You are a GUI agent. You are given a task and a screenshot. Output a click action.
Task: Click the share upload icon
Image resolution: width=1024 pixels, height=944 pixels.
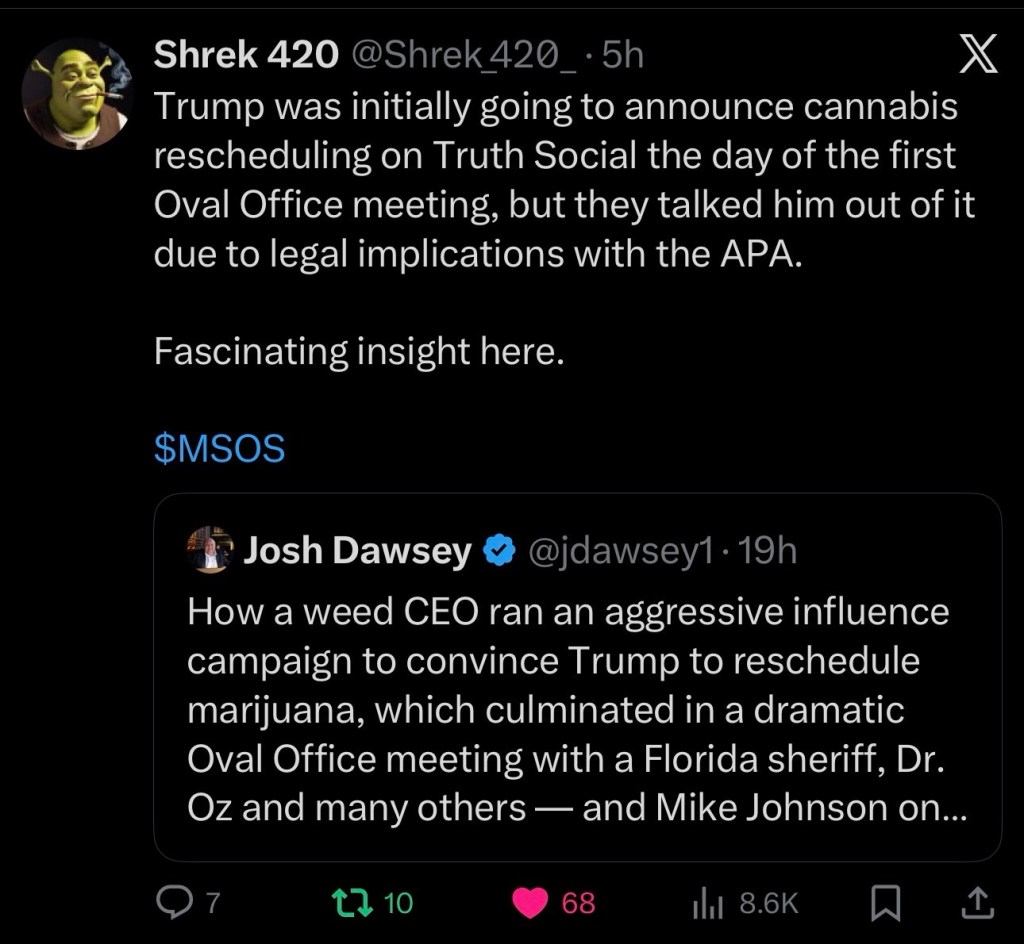[x=977, y=903]
